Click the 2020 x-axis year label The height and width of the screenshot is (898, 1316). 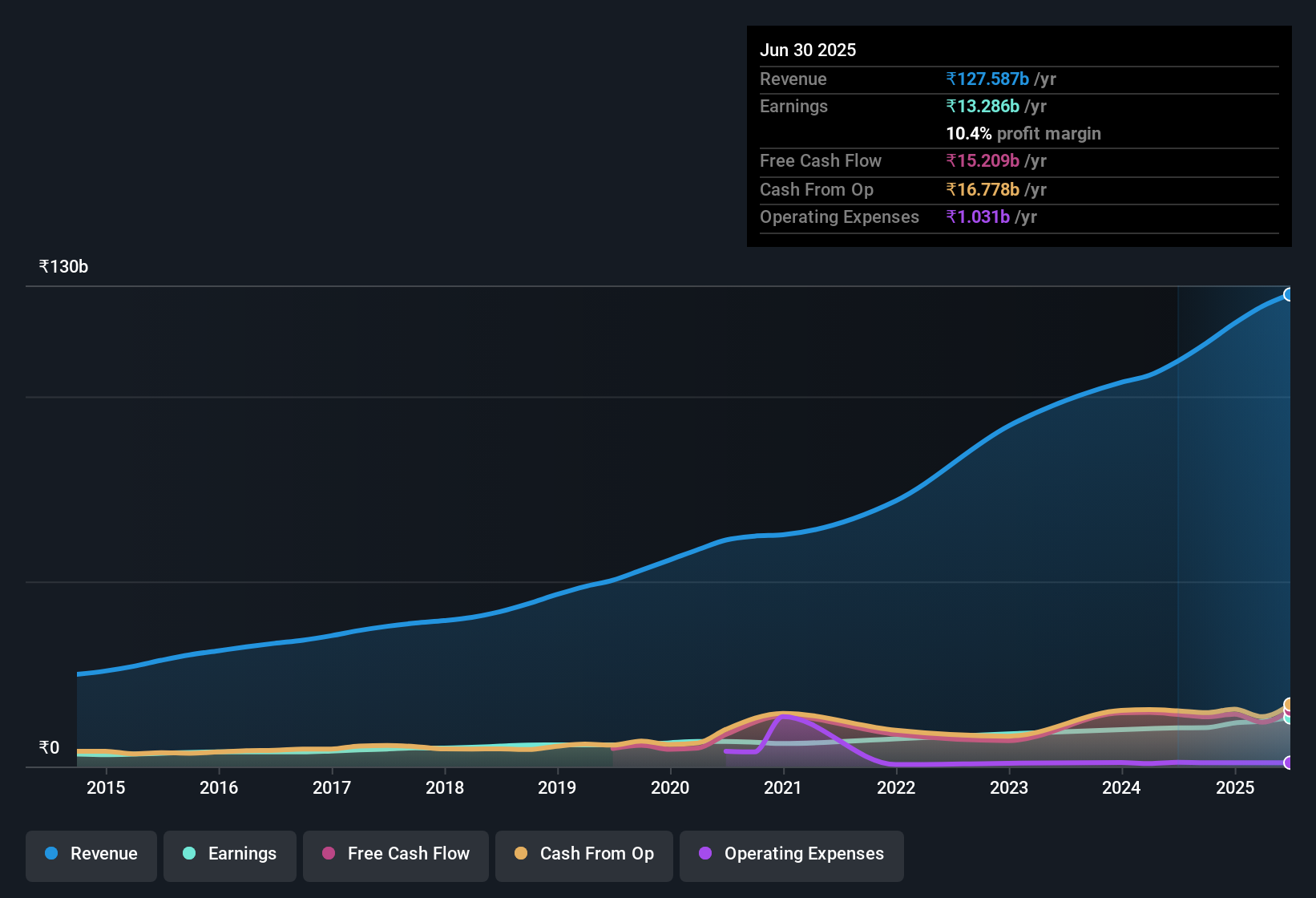[x=670, y=787]
